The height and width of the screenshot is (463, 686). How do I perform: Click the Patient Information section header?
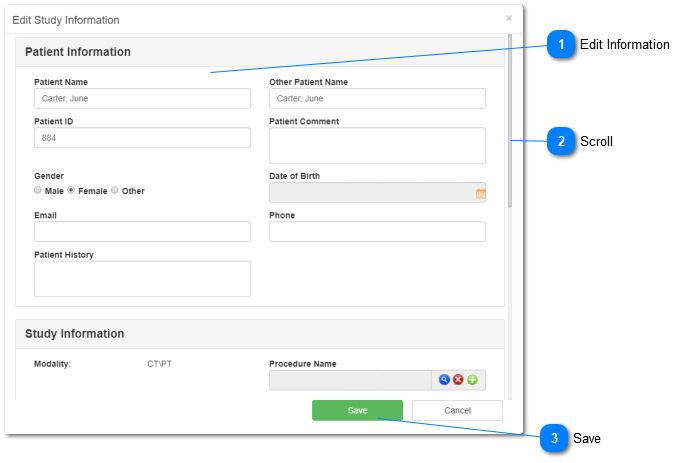[260, 52]
